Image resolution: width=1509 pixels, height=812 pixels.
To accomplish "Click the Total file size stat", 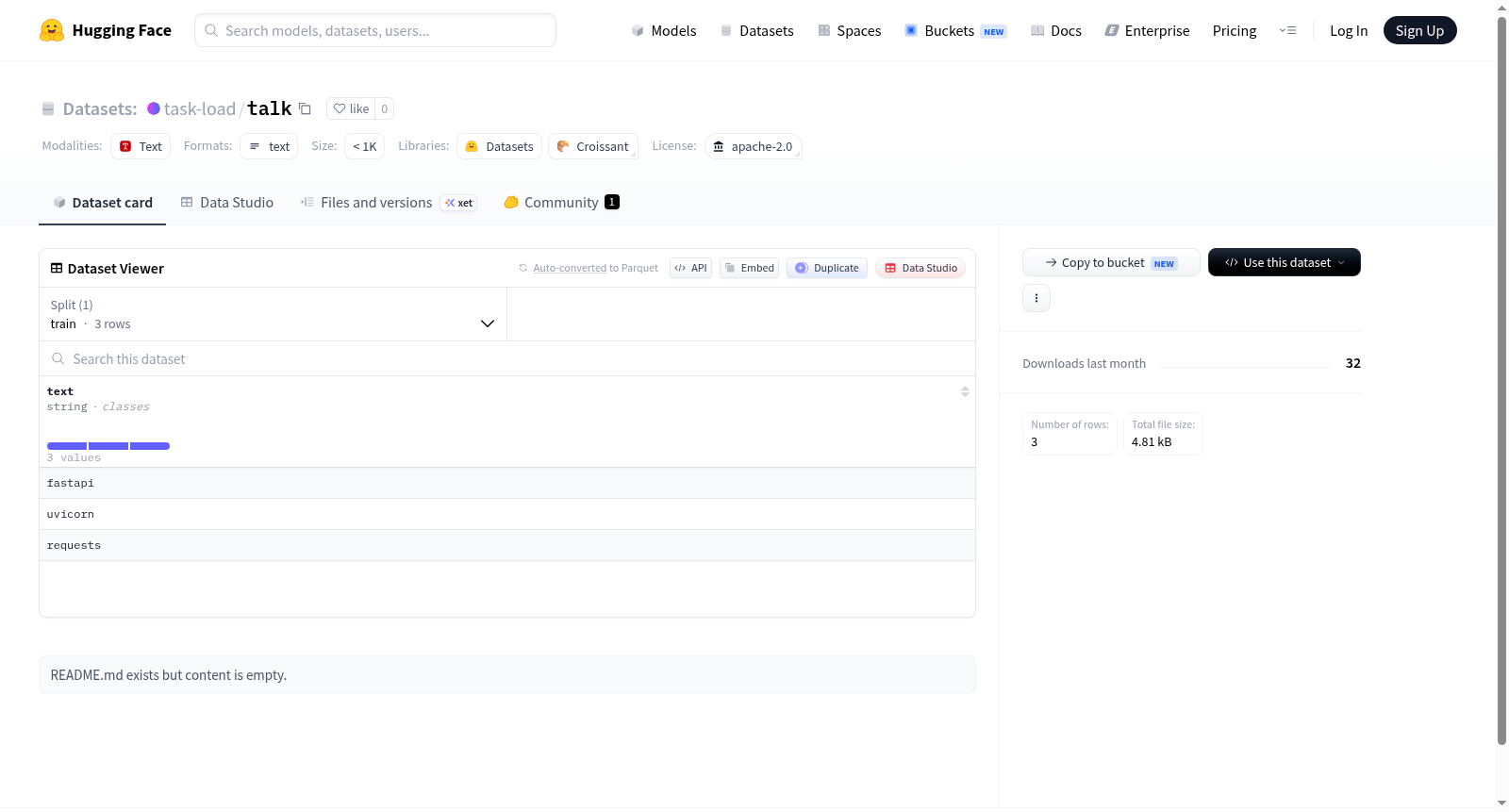I will (1163, 434).
